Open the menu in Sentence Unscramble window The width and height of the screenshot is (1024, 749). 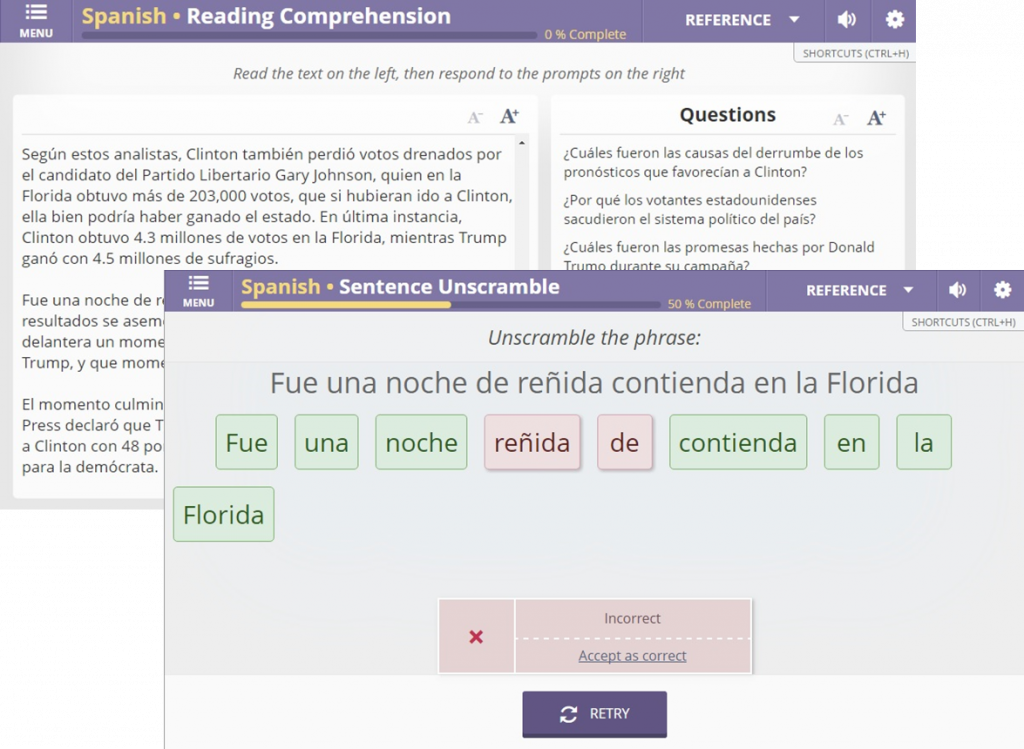click(198, 290)
